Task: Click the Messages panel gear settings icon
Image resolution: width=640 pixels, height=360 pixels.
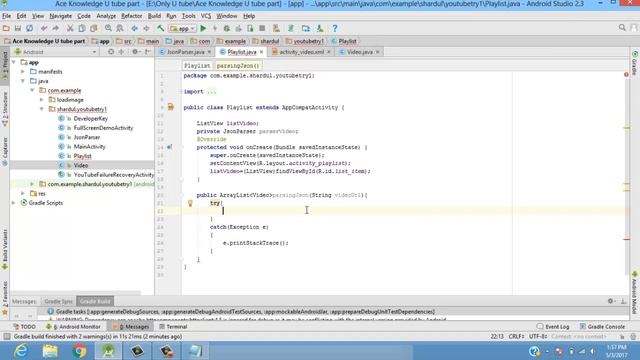Action: pos(611,301)
